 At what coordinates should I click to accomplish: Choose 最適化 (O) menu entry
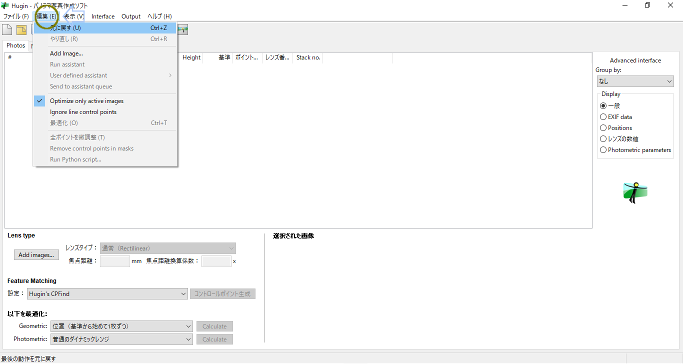click(105, 123)
